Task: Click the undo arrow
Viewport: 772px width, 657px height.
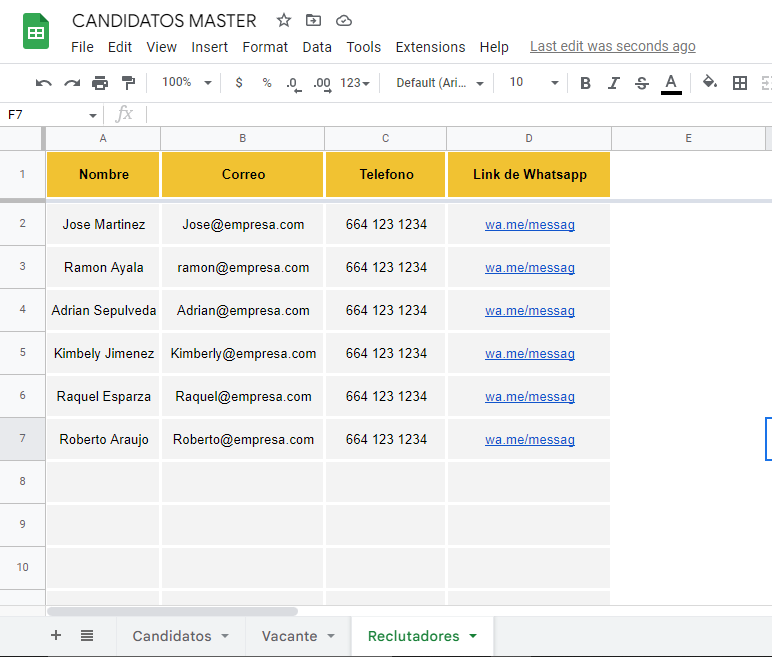Action: [44, 83]
